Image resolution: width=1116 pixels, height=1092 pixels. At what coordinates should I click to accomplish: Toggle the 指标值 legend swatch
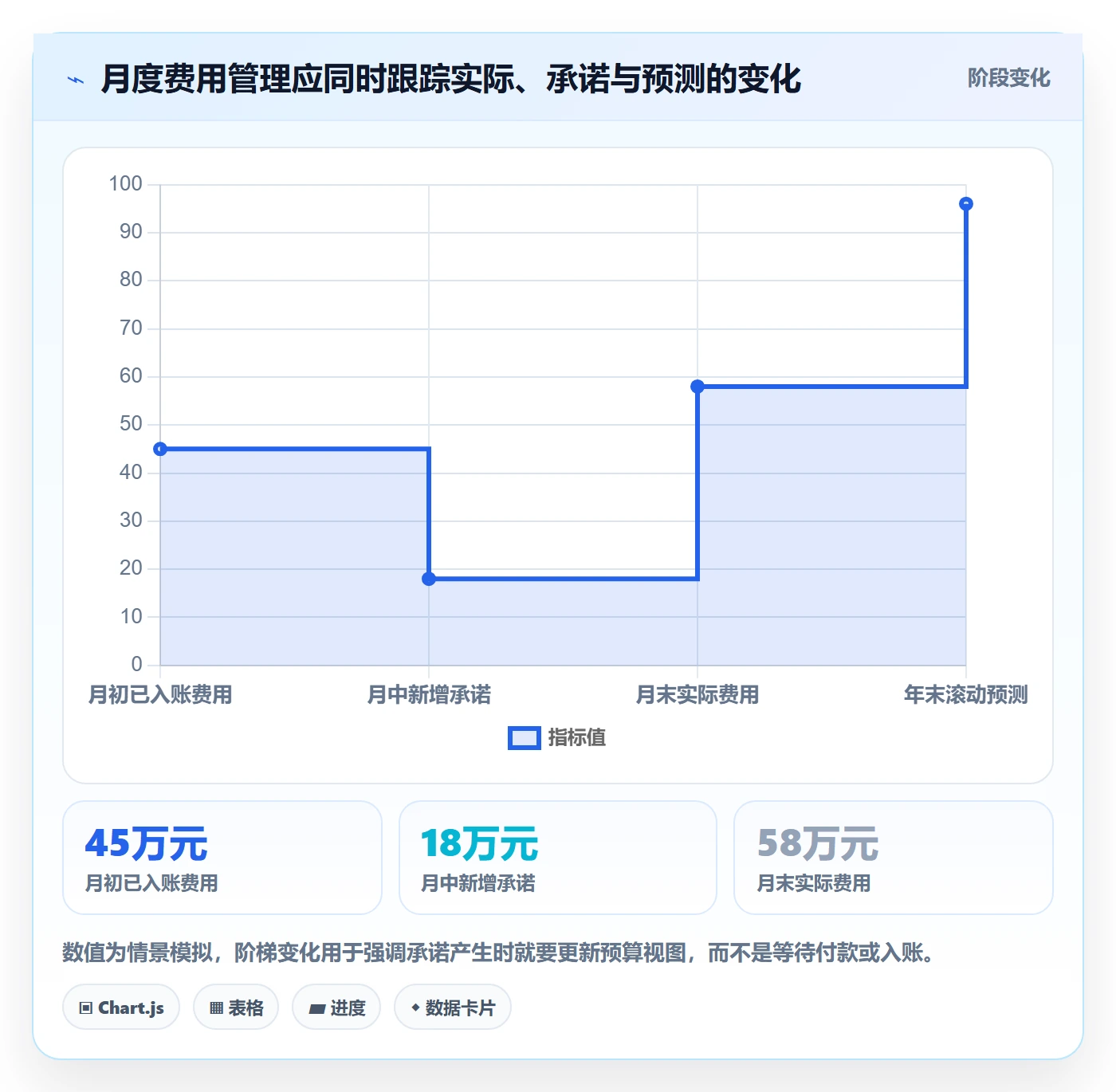click(525, 738)
